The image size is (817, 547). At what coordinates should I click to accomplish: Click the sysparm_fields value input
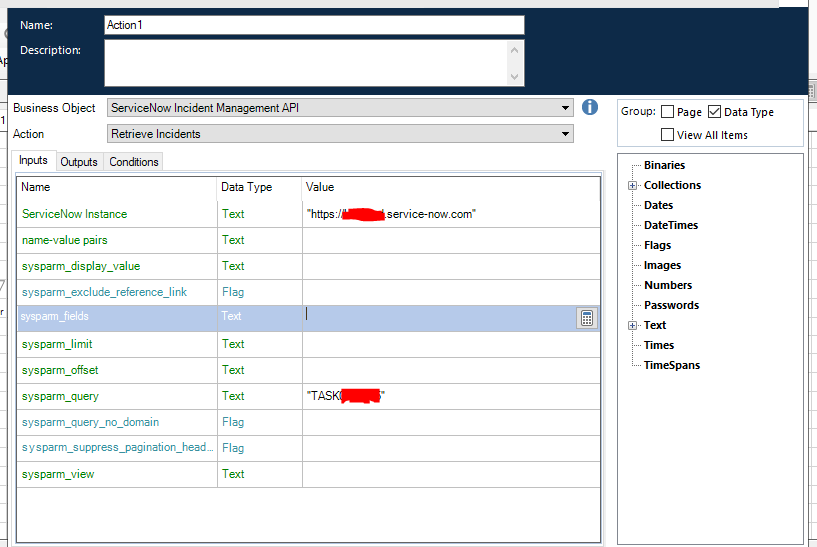439,317
